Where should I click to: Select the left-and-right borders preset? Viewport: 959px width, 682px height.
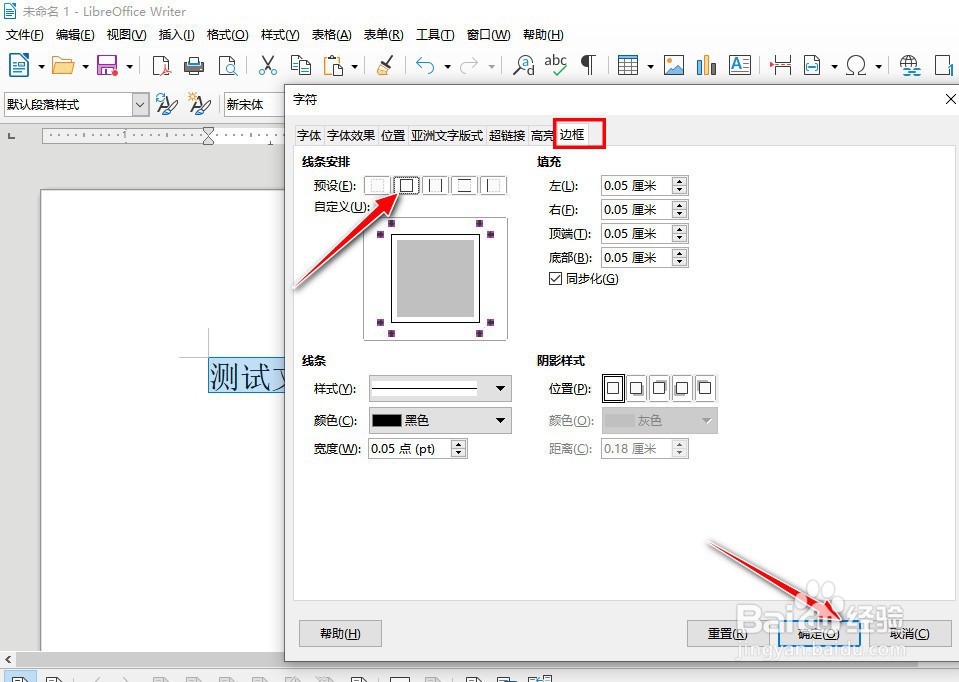435,185
